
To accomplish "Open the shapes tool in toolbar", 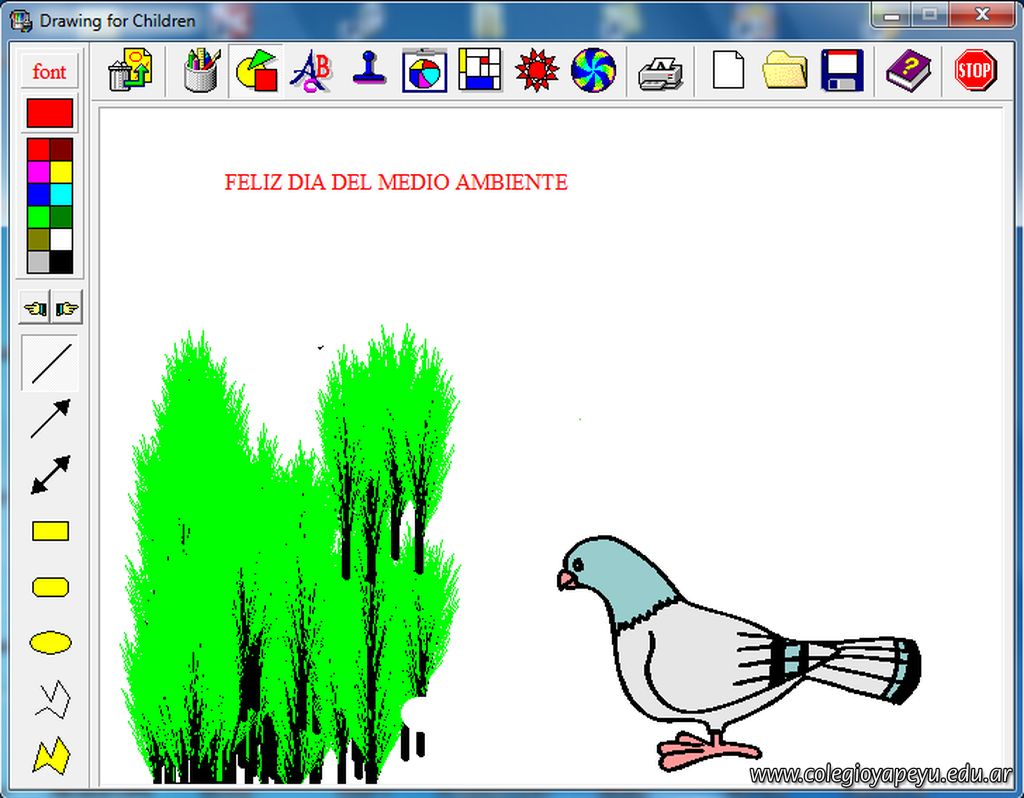I will coord(256,71).
